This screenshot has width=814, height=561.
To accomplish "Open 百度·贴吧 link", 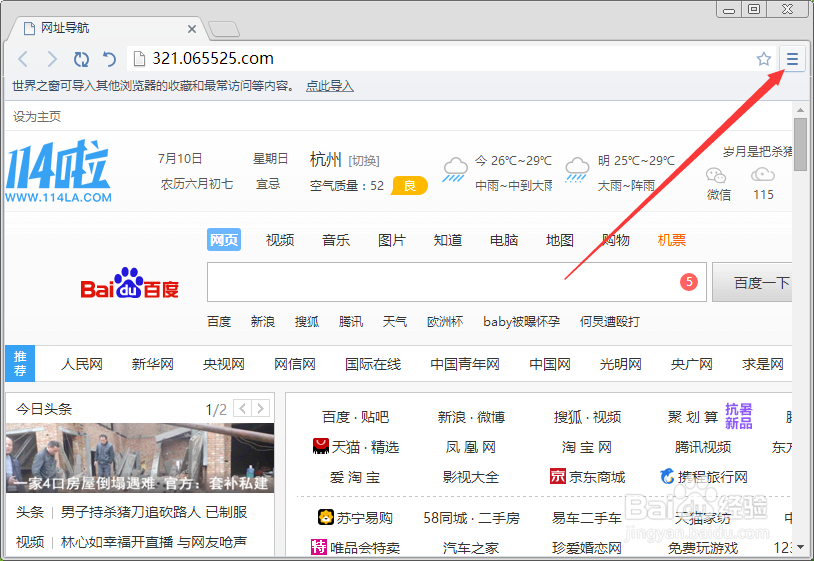I will (355, 417).
